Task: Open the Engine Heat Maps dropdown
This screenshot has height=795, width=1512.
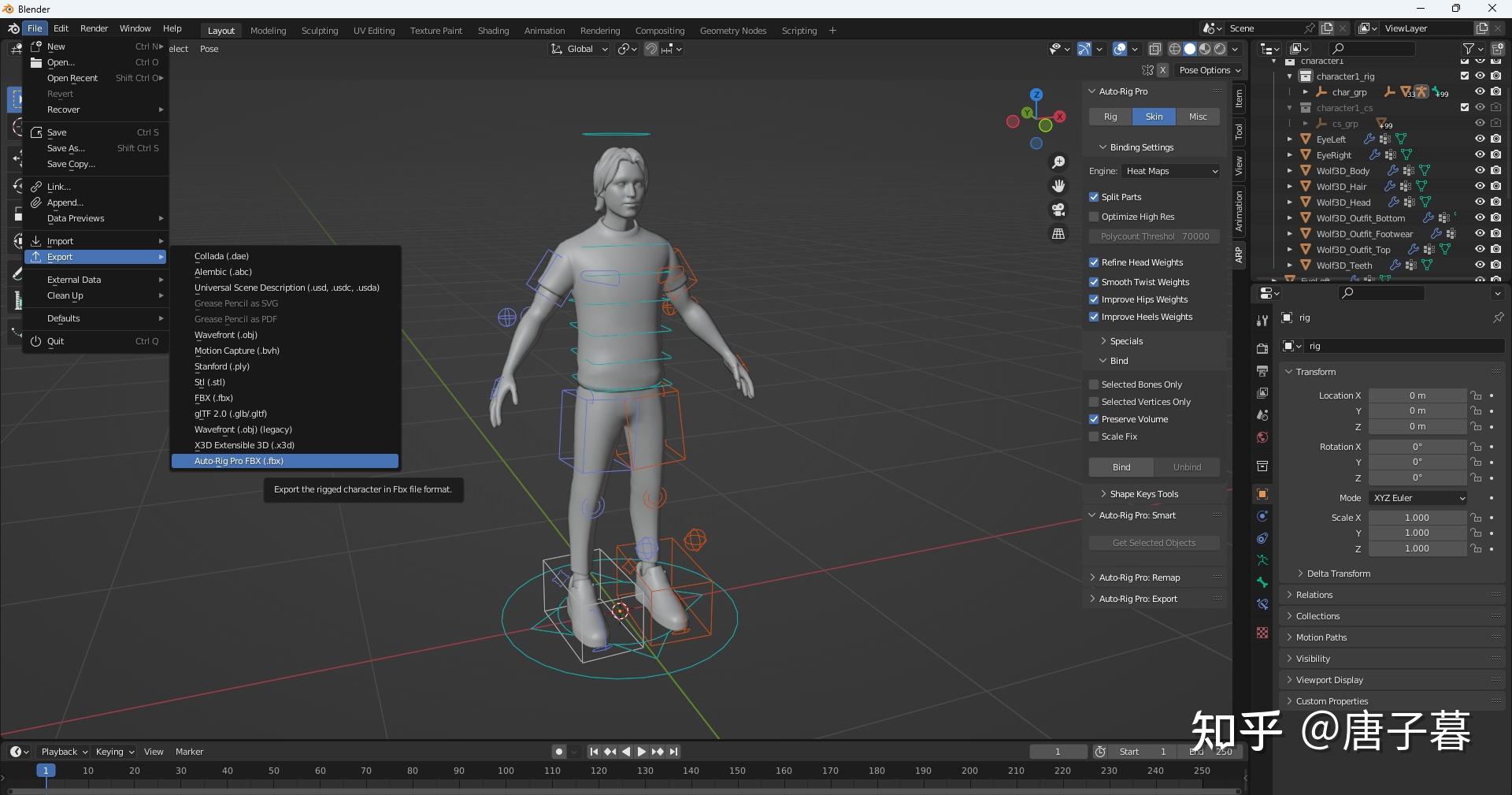Action: pyautogui.click(x=1171, y=171)
